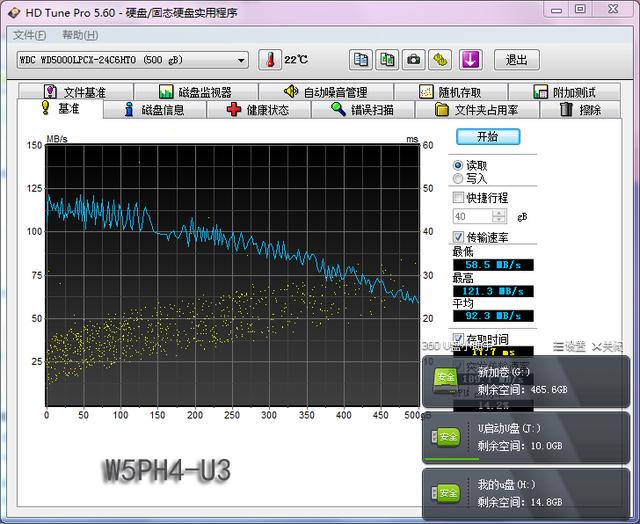Click green 安全 icon for 新加卷 (G:)

point(445,380)
